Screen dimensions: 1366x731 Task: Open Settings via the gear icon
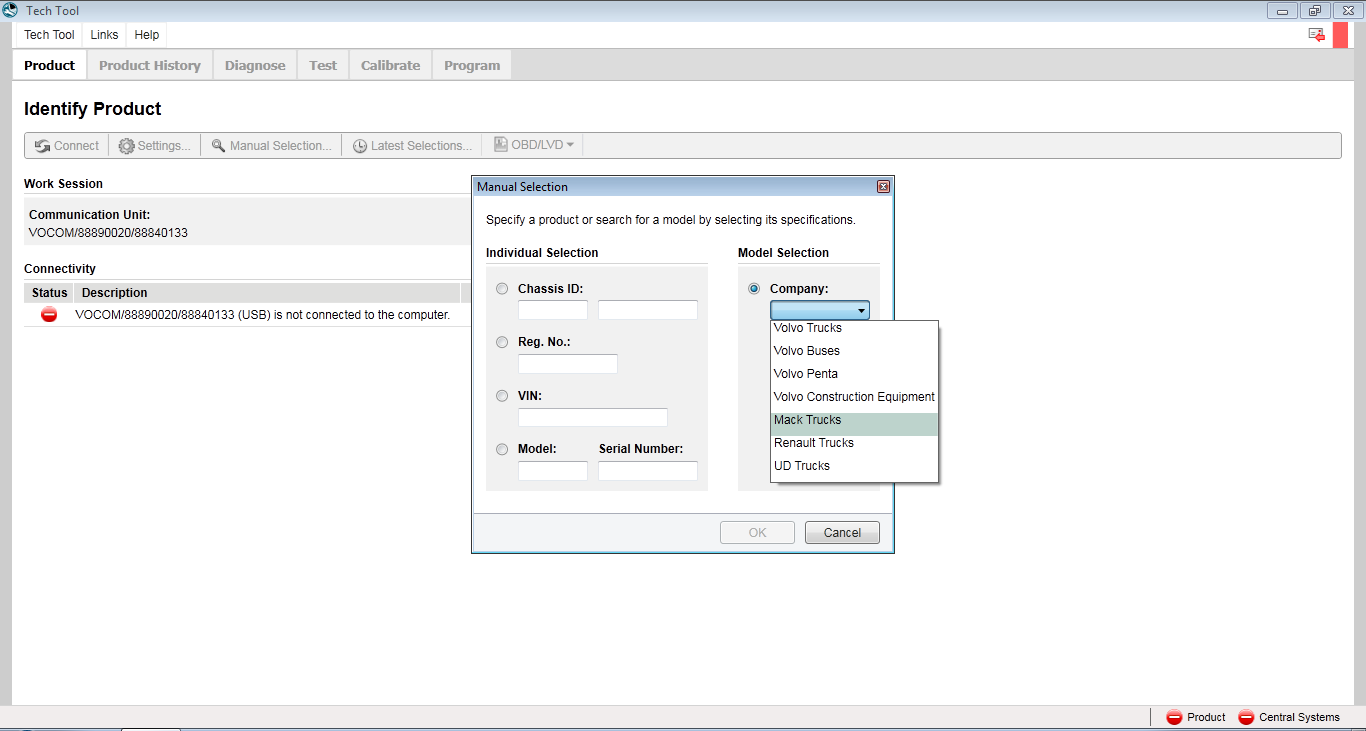[x=126, y=146]
